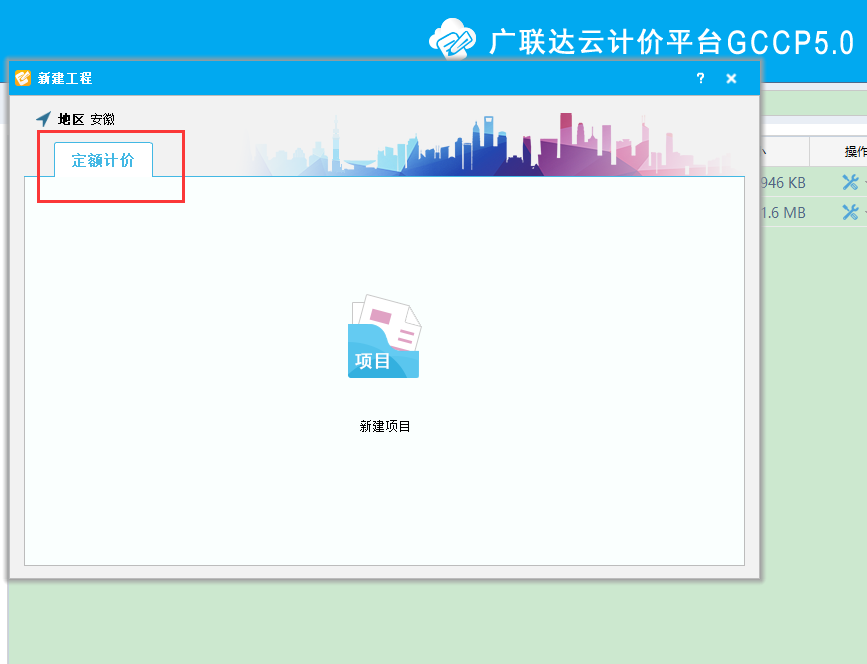Viewport: 867px width, 664px height.
Task: Click the 新建项目 label
Action: point(384,426)
